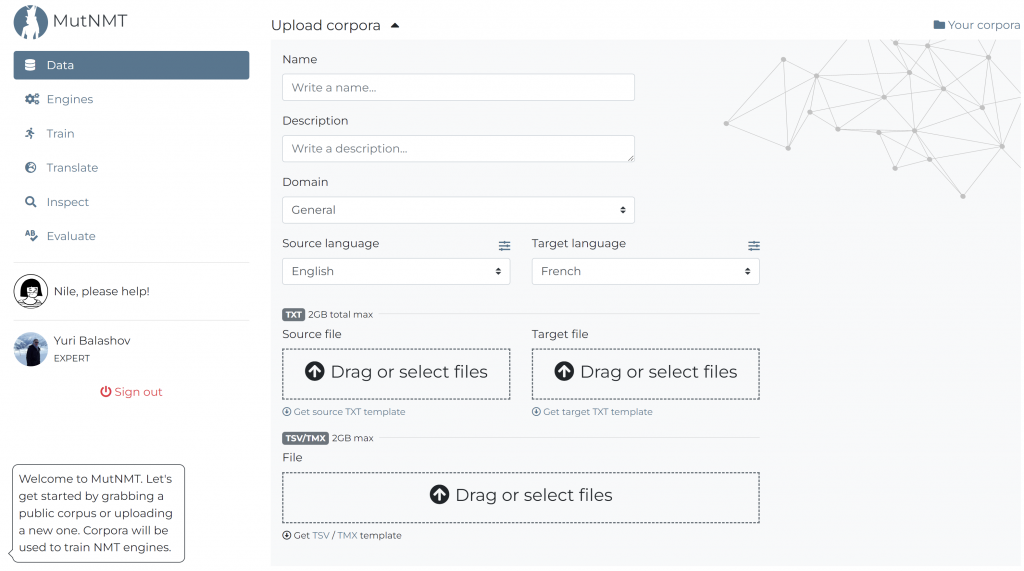Sign out of the account
The height and width of the screenshot is (571, 1024).
pyautogui.click(x=131, y=392)
